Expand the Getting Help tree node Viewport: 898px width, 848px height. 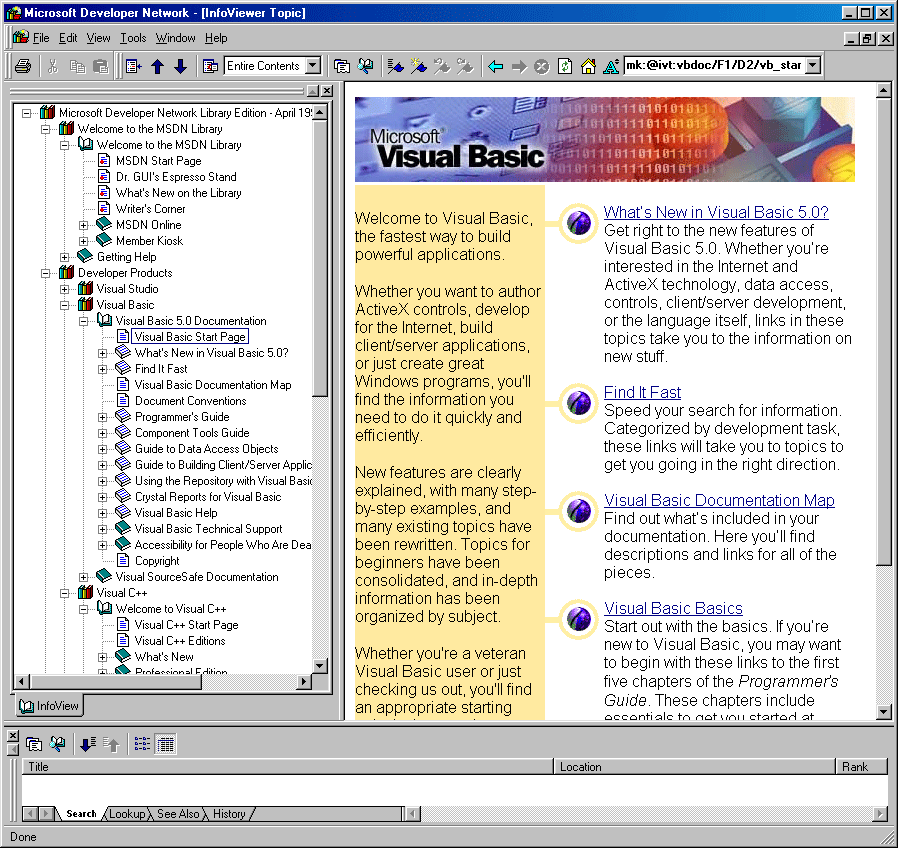(x=65, y=257)
